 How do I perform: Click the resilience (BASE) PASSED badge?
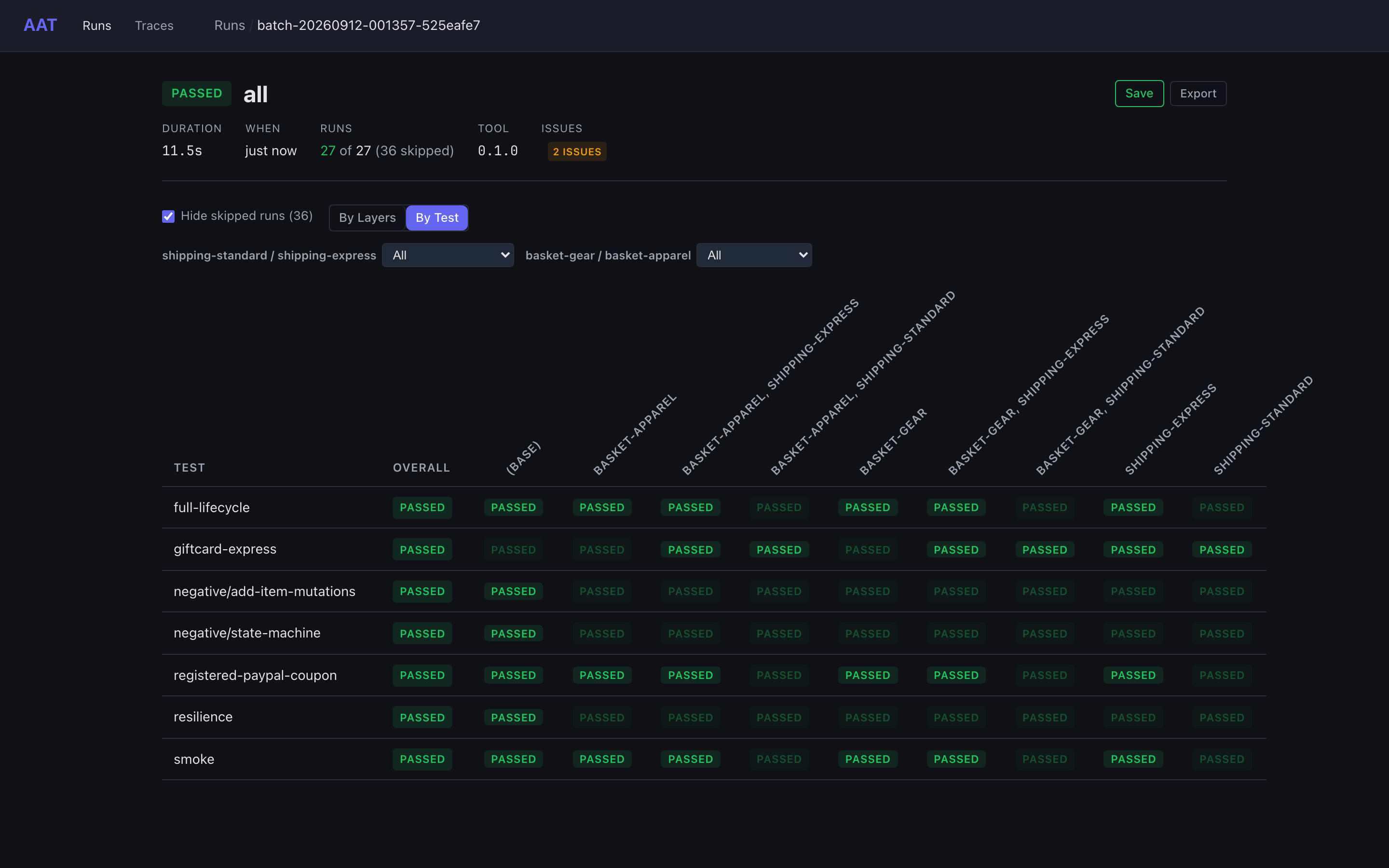(513, 718)
